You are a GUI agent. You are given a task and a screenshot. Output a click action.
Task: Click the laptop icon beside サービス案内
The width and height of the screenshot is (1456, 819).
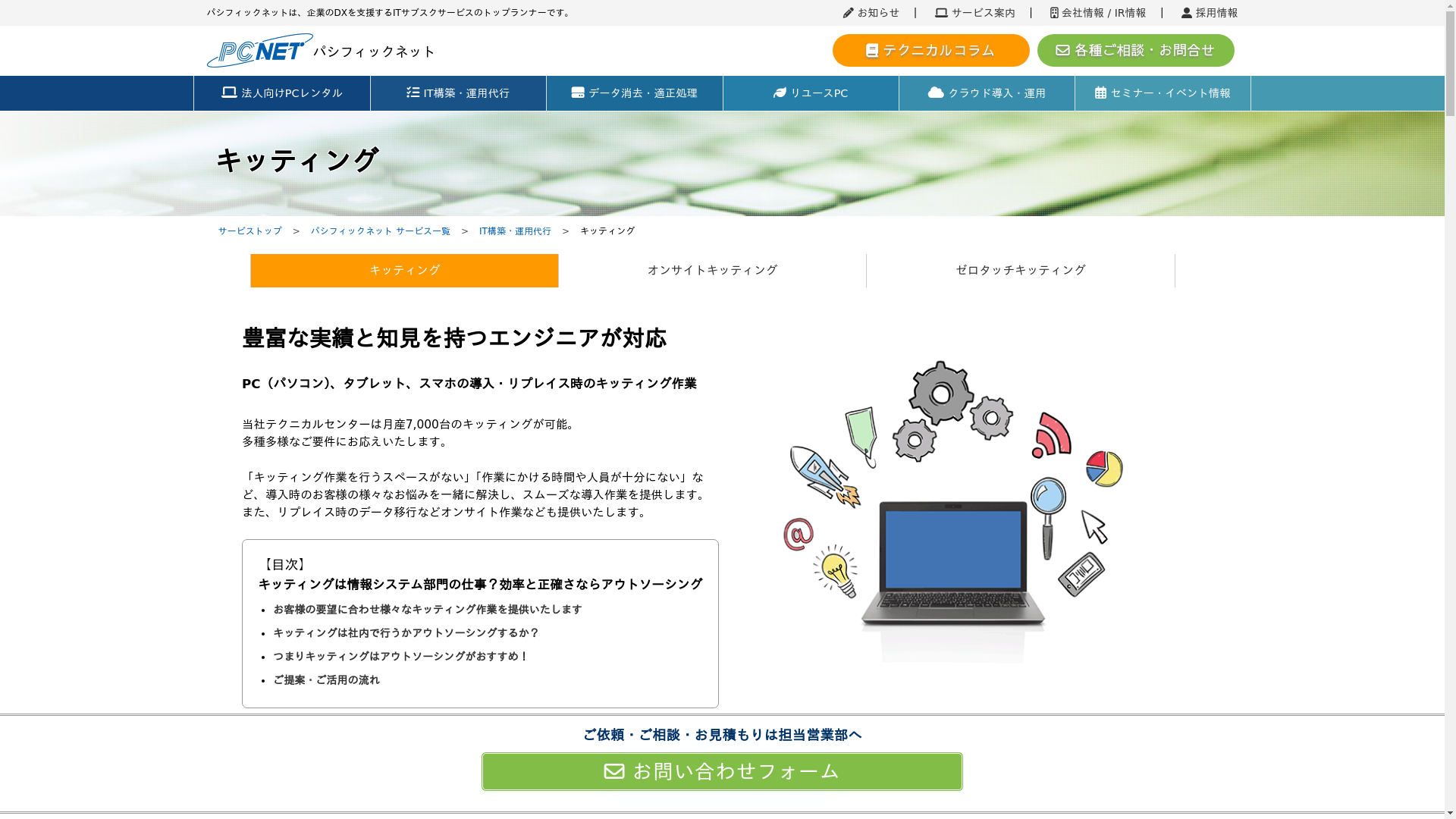click(941, 13)
